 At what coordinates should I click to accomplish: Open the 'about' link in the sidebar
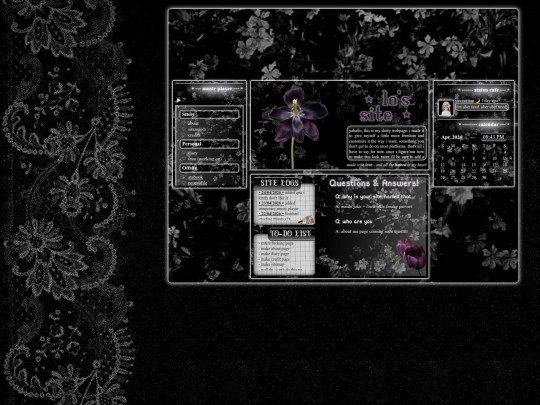[x=193, y=123]
